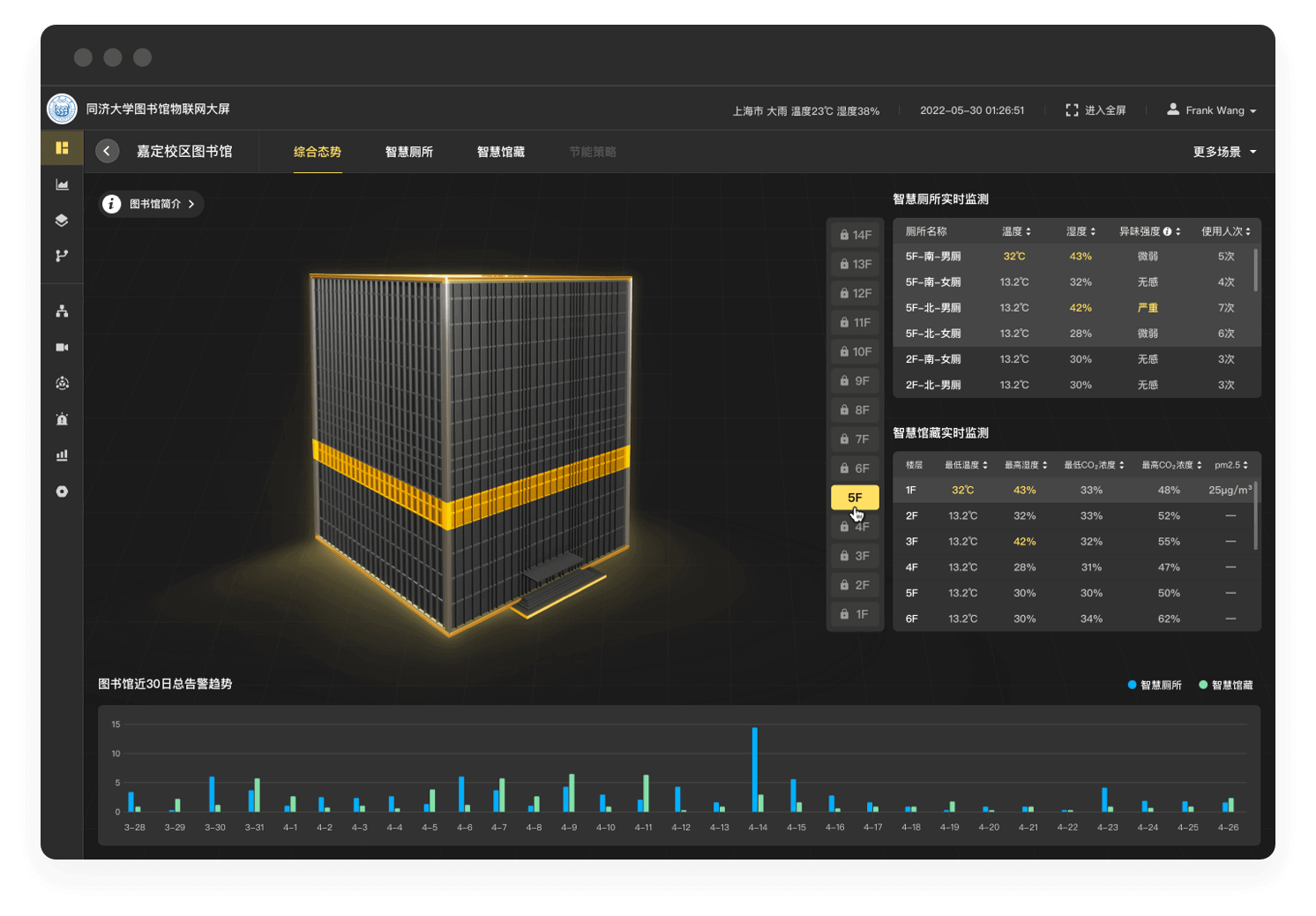
Task: Toggle 智慧馆藏 legend series in chart
Action: pyautogui.click(x=1226, y=685)
